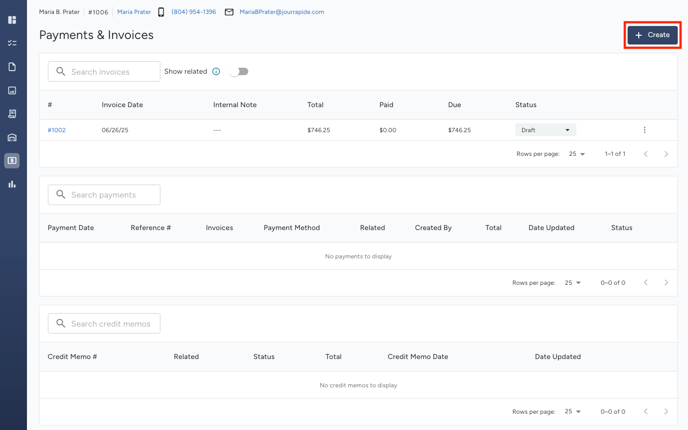This screenshot has width=688, height=430.
Task: Click the #1006 record number in header
Action: click(x=98, y=12)
